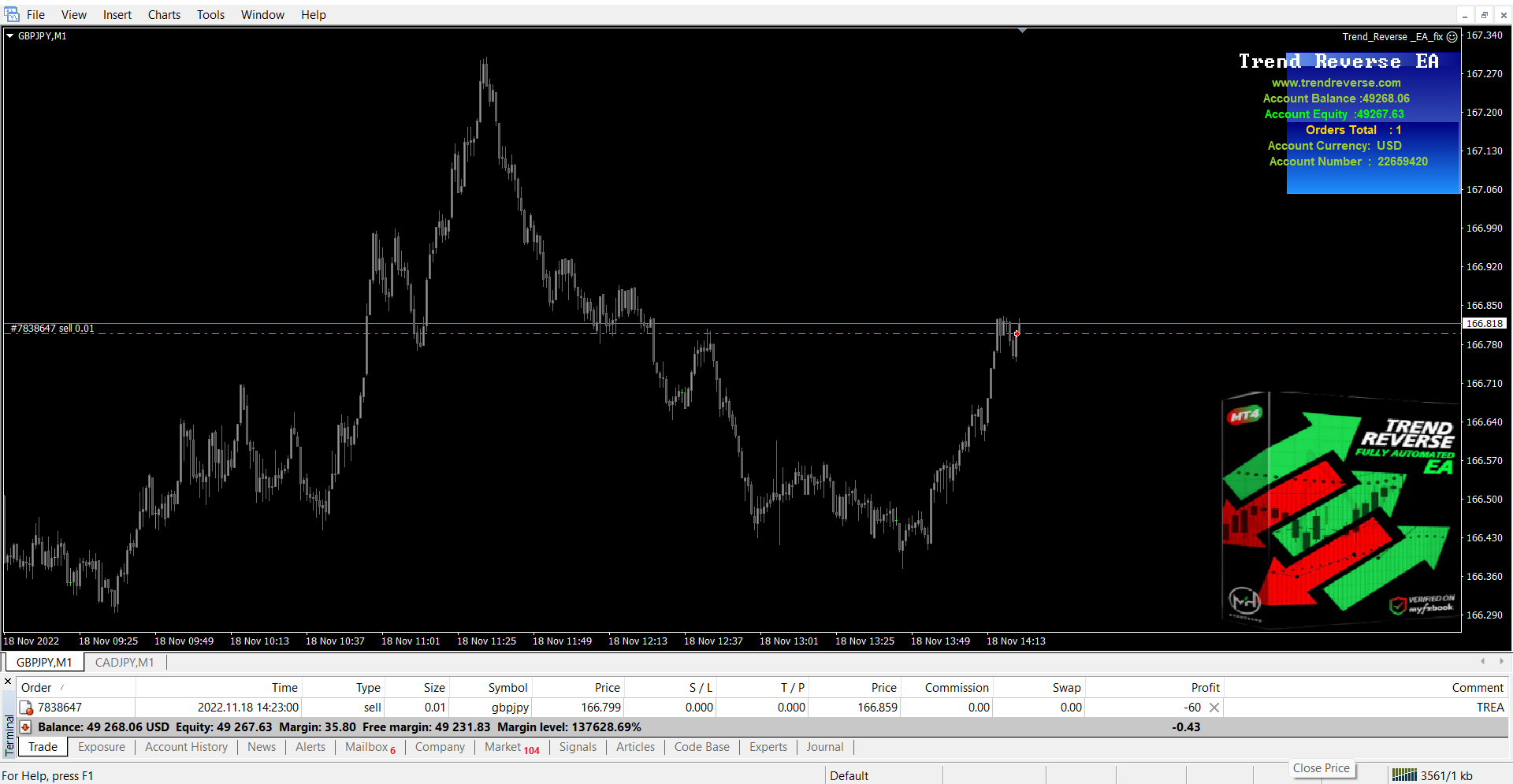The image size is (1513, 784).
Task: Sort by the Symbol column header
Action: point(490,688)
